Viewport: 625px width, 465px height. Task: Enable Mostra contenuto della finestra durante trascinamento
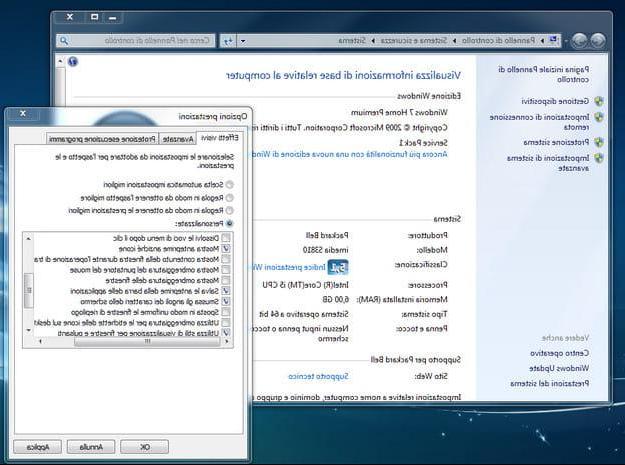point(226,259)
